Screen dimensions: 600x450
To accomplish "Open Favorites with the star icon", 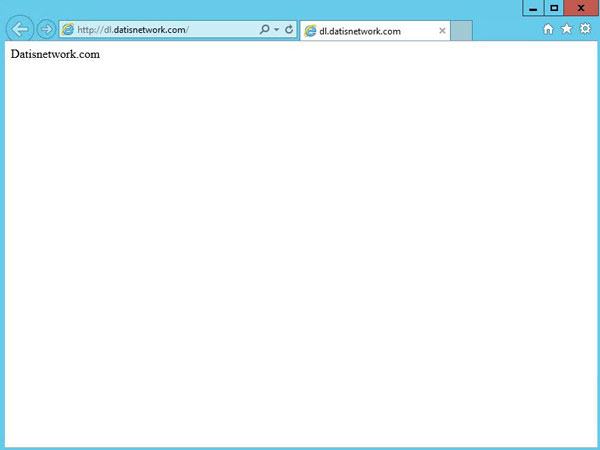I will pyautogui.click(x=566, y=29).
